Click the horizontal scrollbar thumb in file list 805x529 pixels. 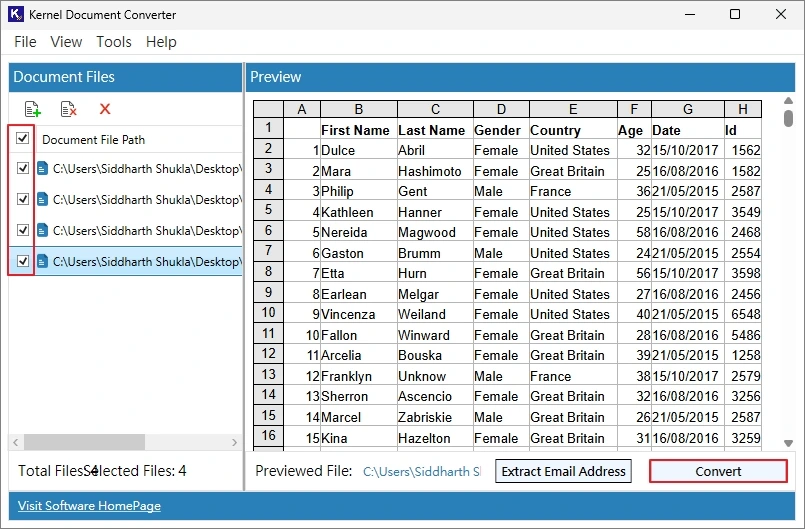pyautogui.click(x=84, y=442)
